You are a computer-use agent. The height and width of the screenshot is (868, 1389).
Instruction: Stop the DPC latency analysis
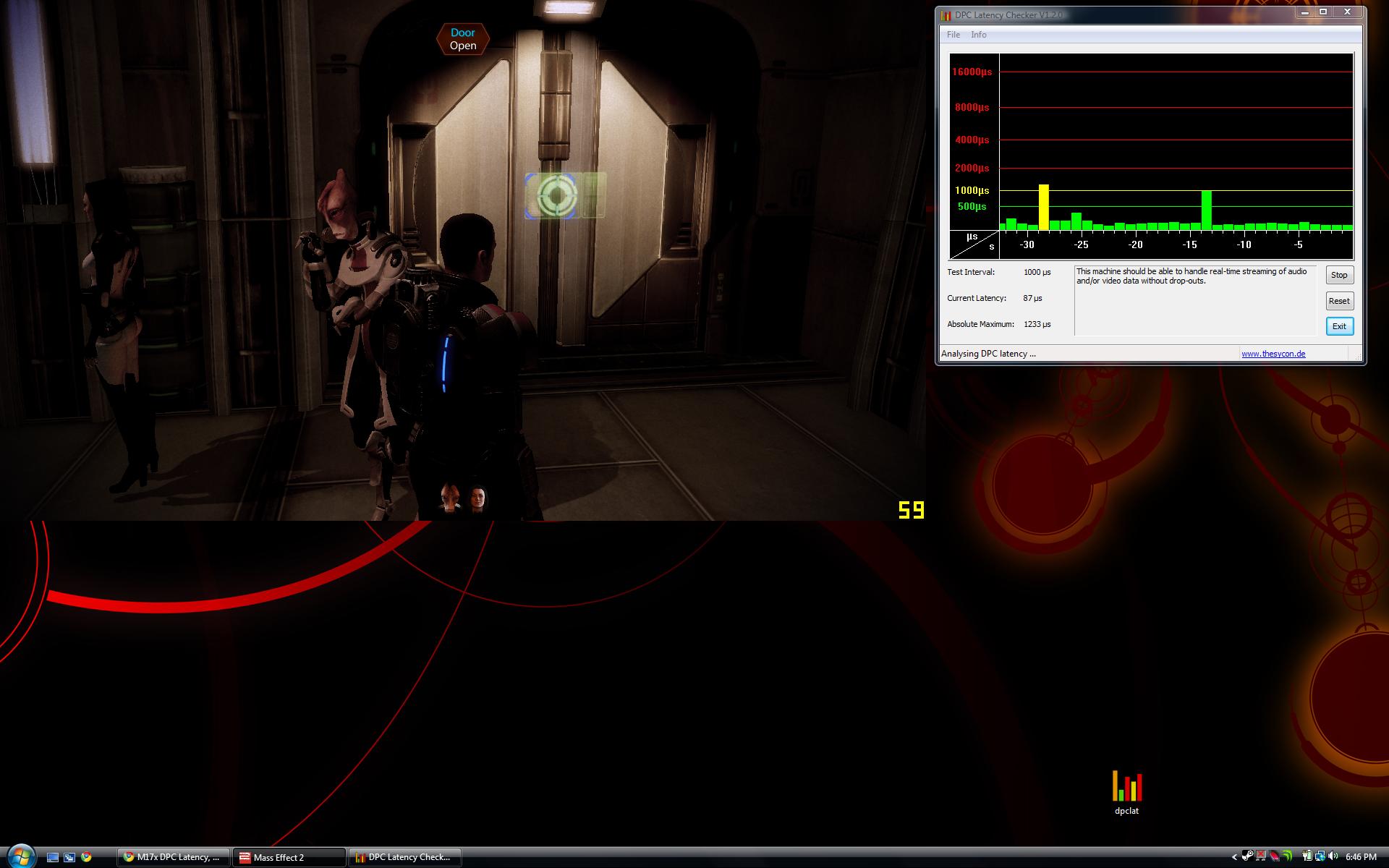tap(1339, 275)
